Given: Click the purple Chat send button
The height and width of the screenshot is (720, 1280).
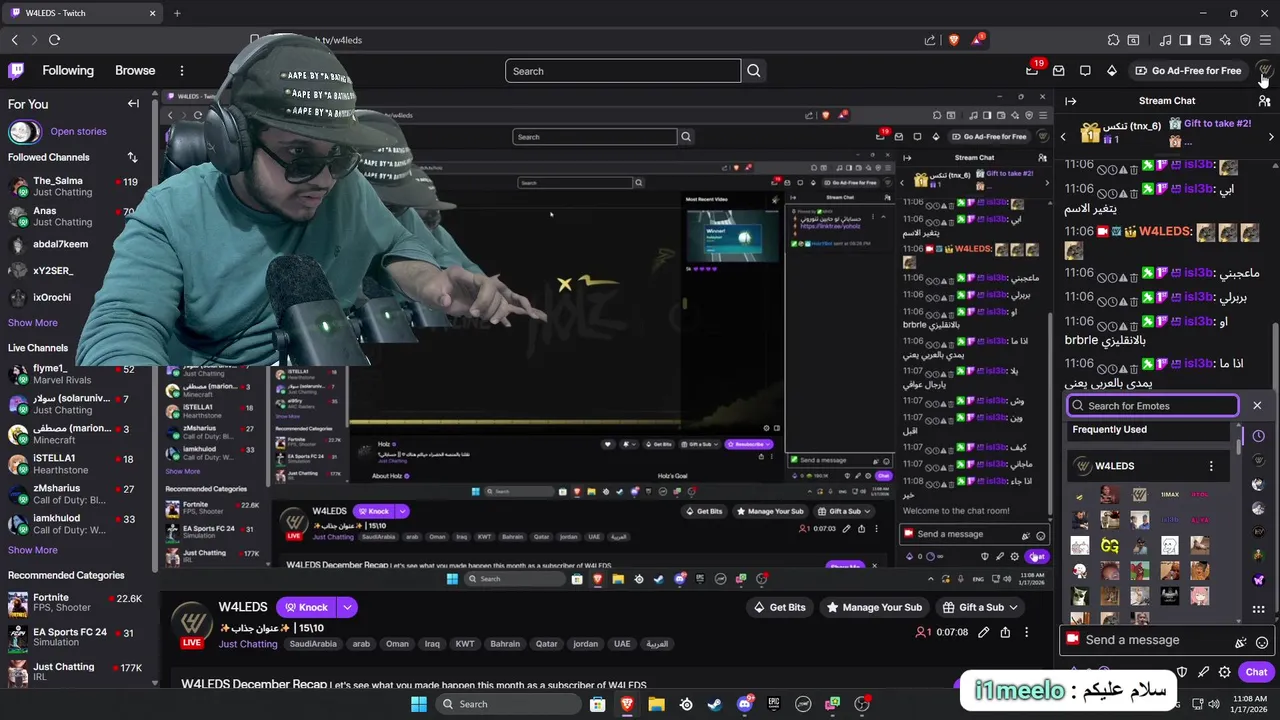Looking at the screenshot, I should click(x=1256, y=672).
